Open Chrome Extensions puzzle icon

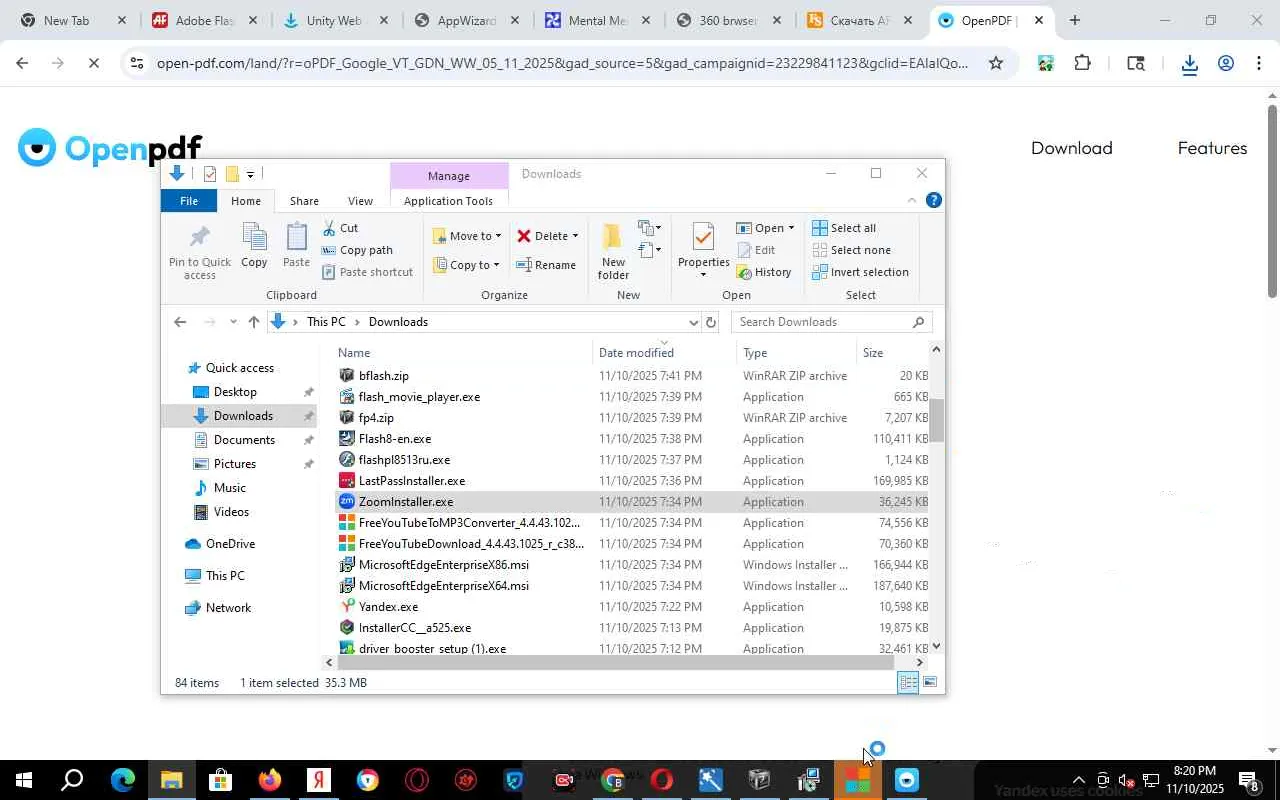tap(1082, 63)
